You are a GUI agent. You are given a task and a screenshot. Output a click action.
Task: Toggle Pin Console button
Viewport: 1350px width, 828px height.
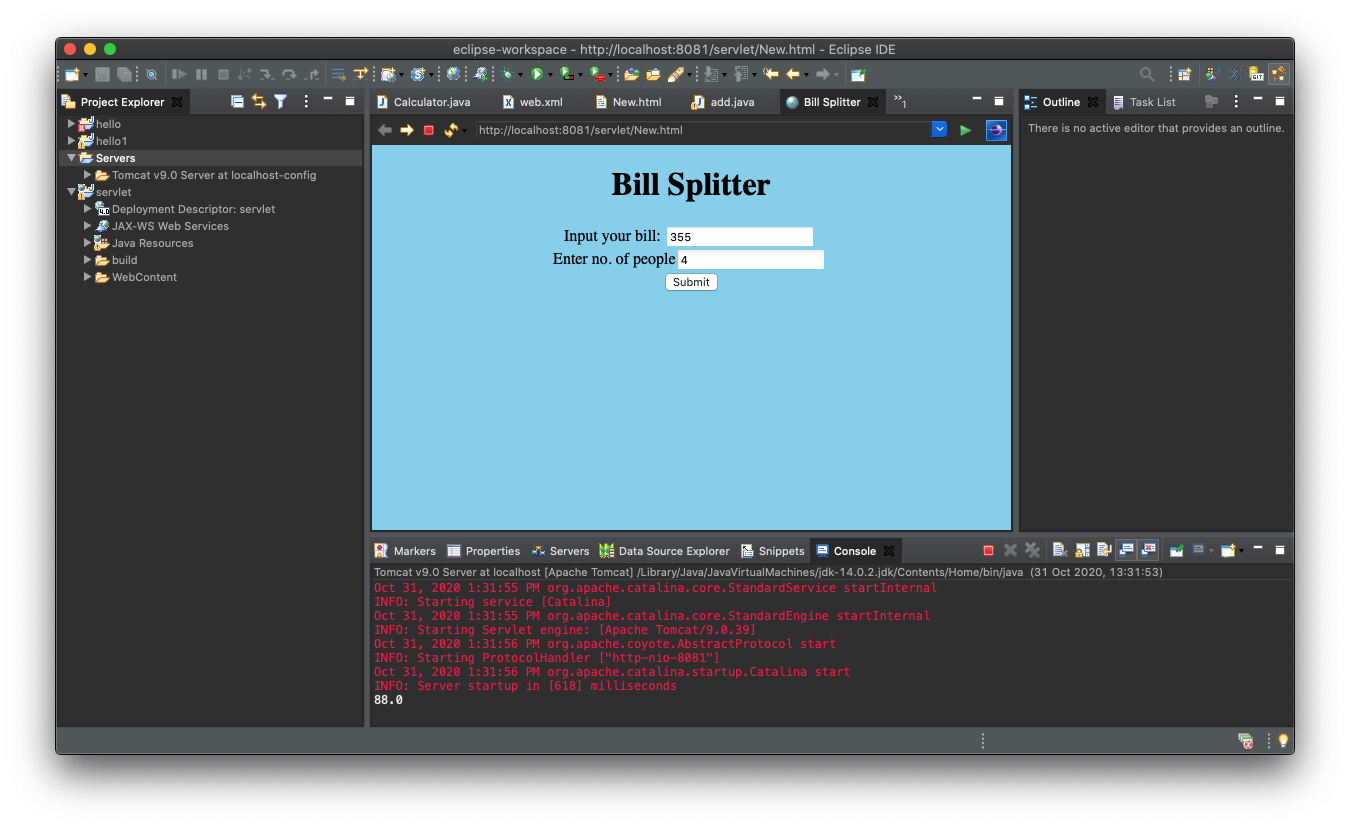[x=1177, y=550]
